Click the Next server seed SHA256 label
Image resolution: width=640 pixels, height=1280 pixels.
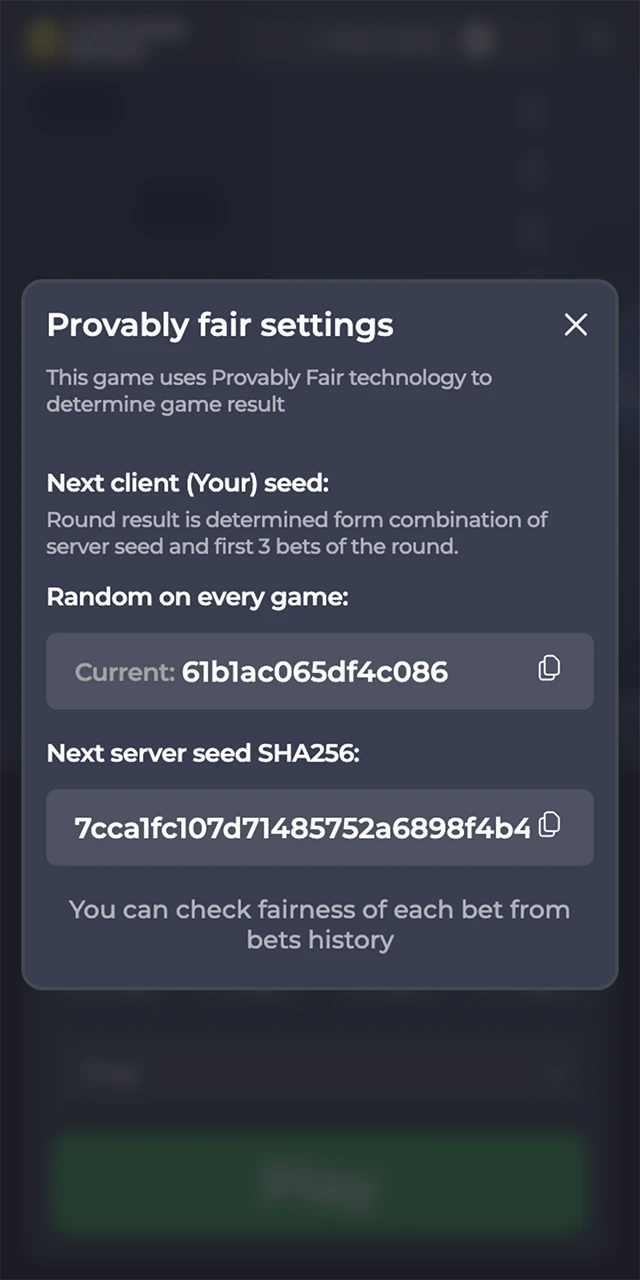(203, 753)
